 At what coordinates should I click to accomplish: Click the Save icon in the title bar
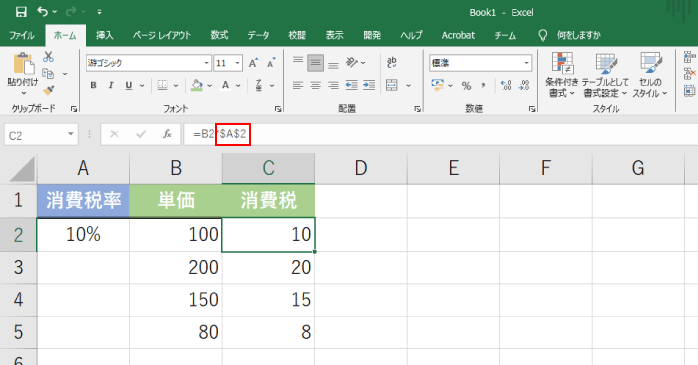[21, 12]
